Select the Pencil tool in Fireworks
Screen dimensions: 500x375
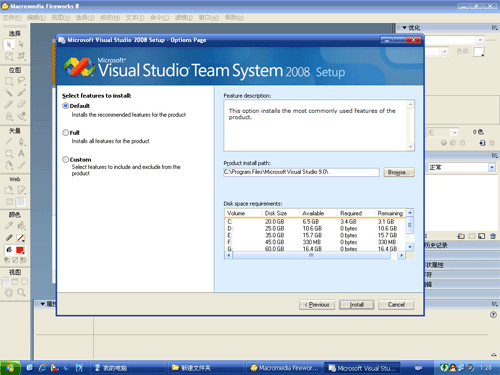(9, 104)
